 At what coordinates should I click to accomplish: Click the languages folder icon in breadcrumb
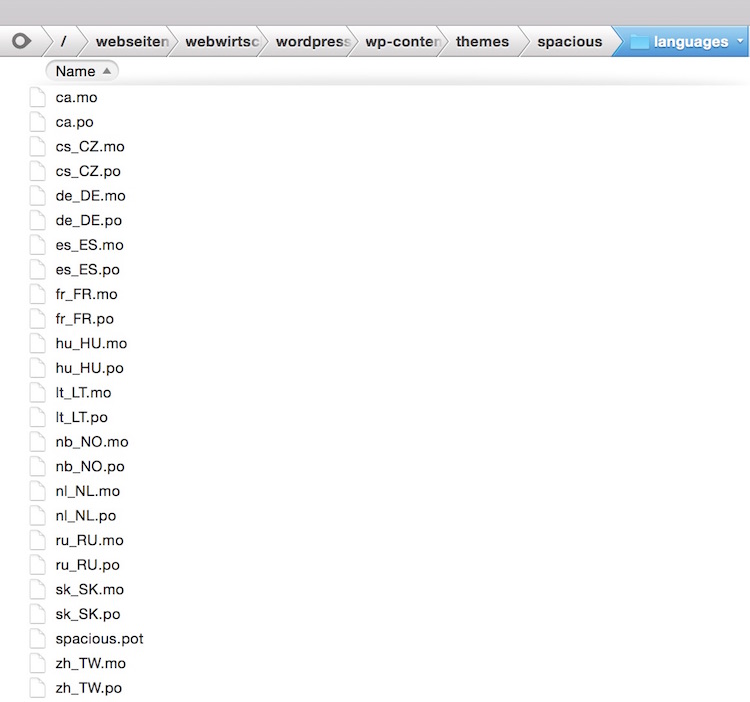pos(639,42)
